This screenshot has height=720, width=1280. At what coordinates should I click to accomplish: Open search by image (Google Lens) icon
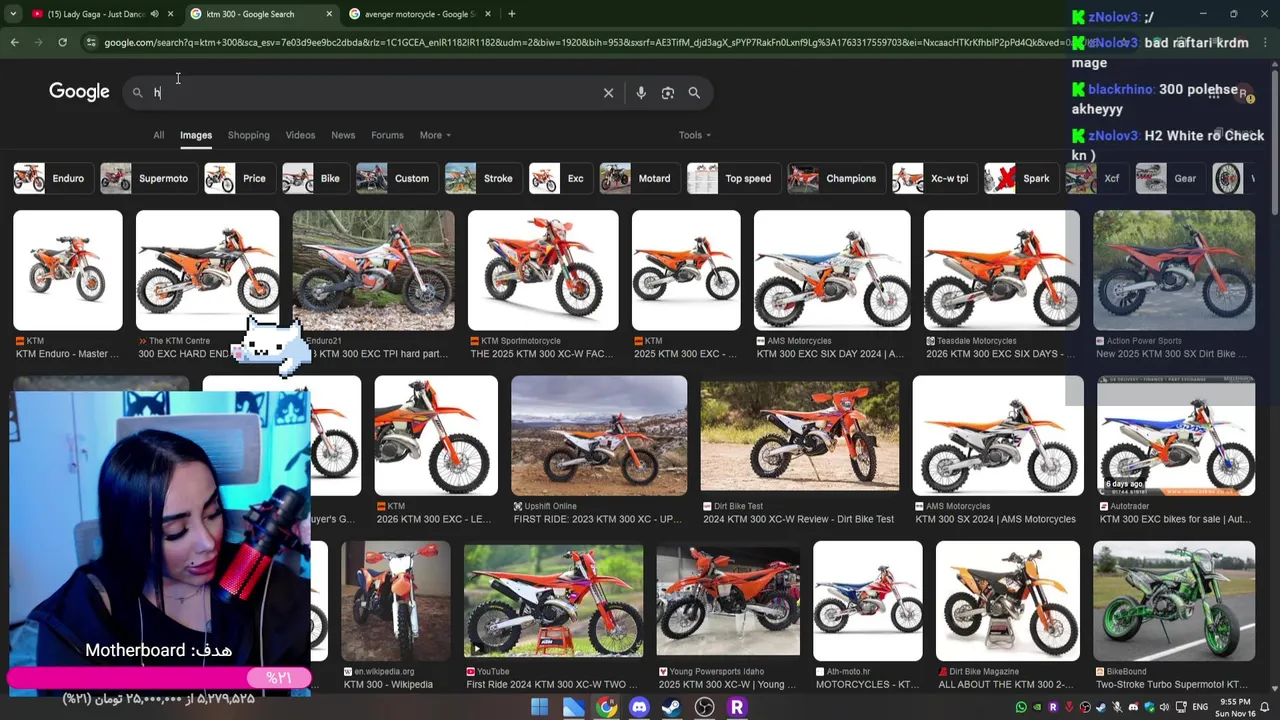[x=668, y=93]
